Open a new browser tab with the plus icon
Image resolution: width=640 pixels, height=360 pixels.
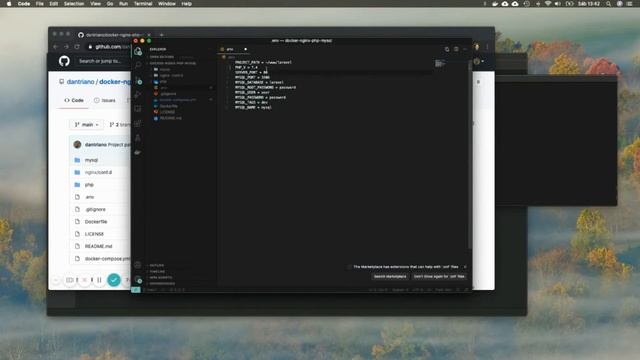(x=162, y=35)
